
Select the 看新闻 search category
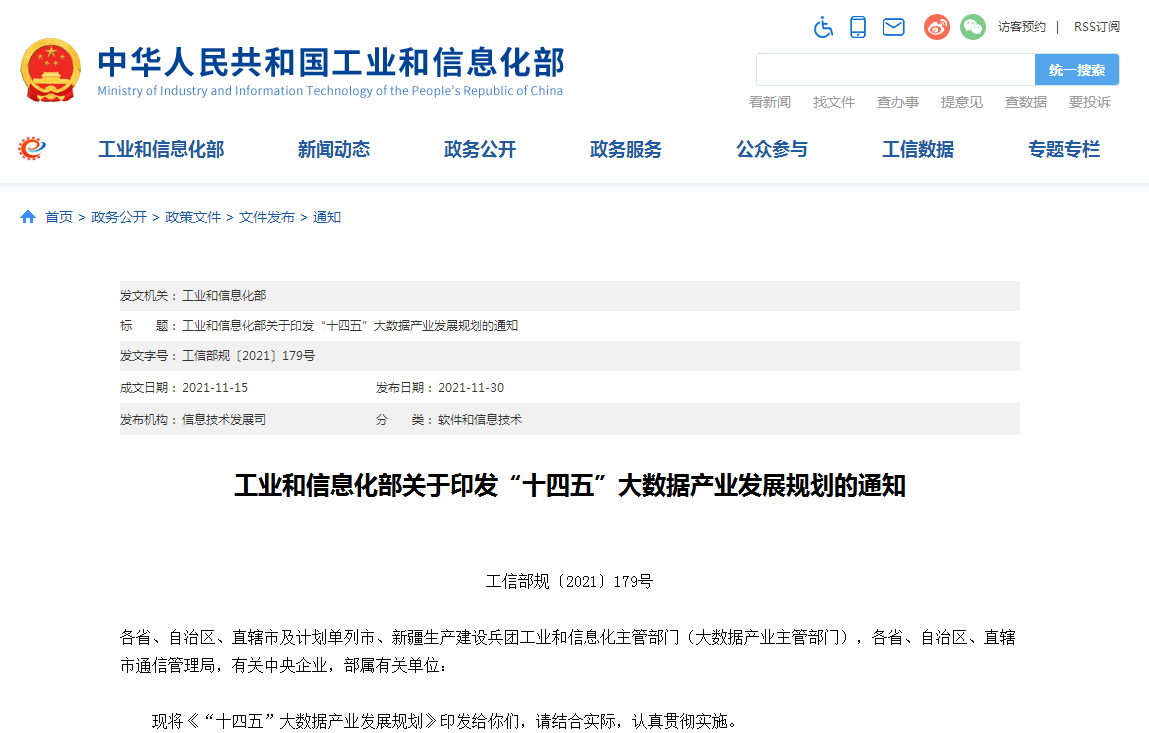pyautogui.click(x=769, y=102)
